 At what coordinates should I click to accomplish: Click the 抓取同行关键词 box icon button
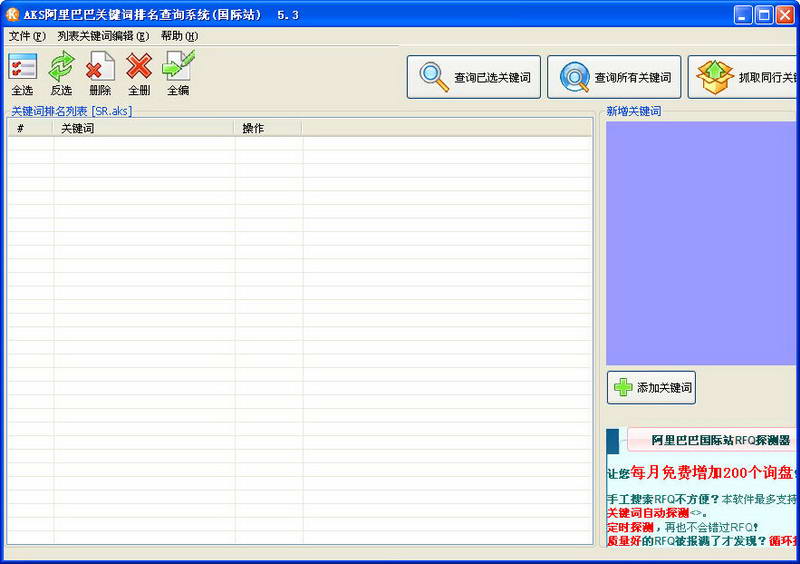pos(745,77)
